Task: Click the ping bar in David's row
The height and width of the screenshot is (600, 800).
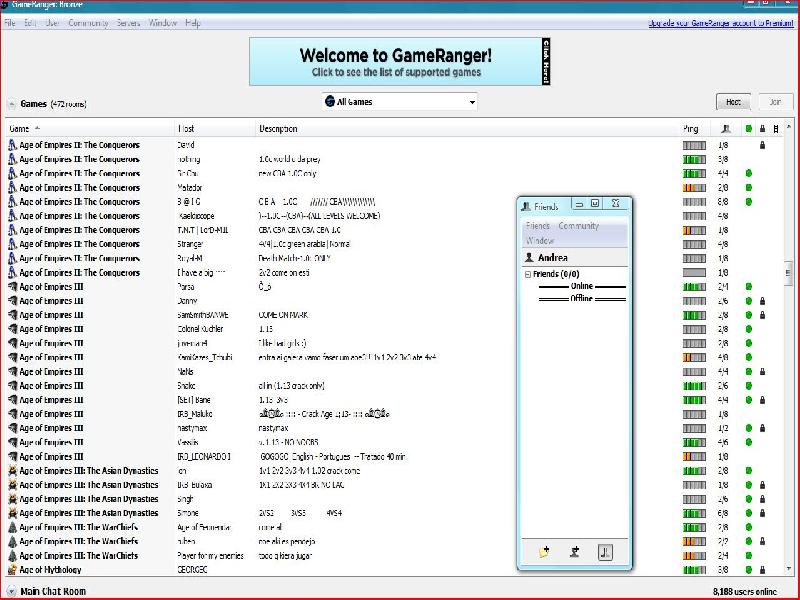Action: click(x=694, y=145)
